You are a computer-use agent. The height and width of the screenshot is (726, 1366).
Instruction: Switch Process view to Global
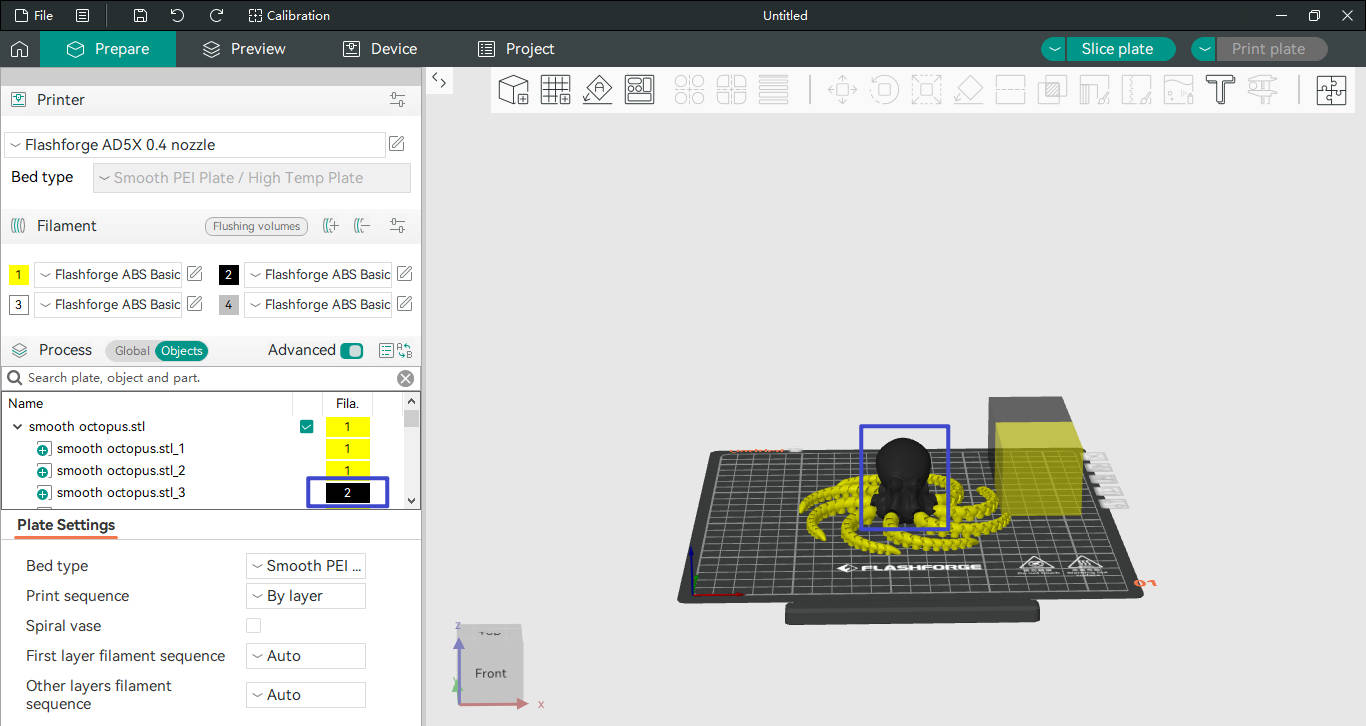[x=132, y=351]
